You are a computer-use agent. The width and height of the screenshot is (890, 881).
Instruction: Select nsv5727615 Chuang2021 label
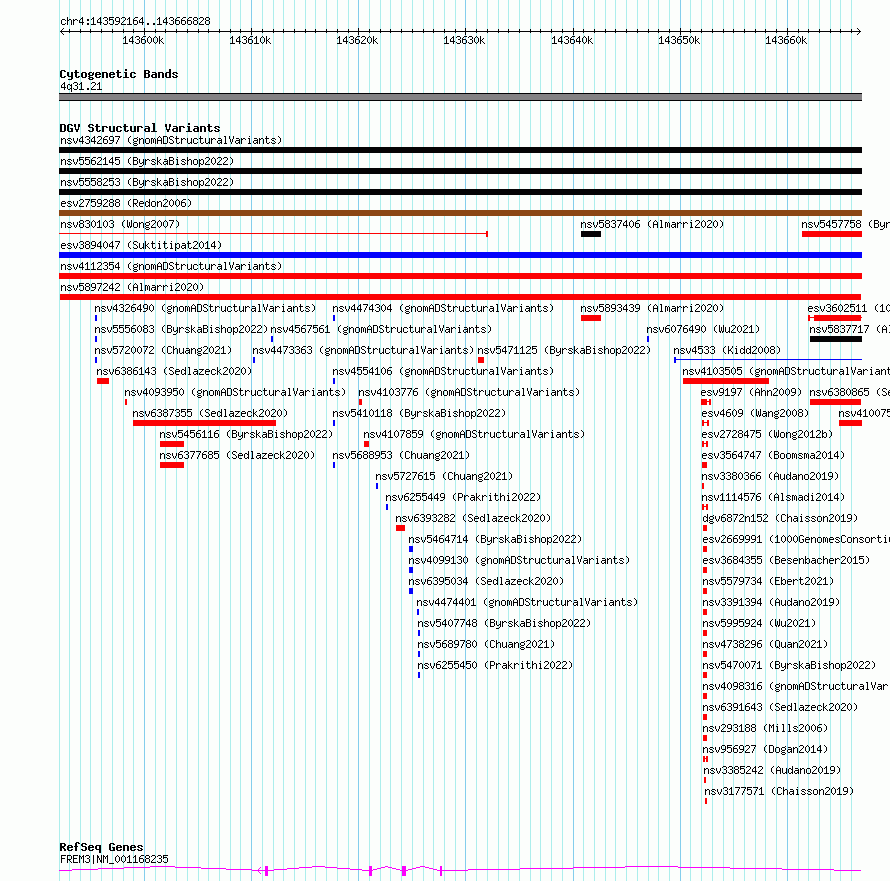coord(444,476)
